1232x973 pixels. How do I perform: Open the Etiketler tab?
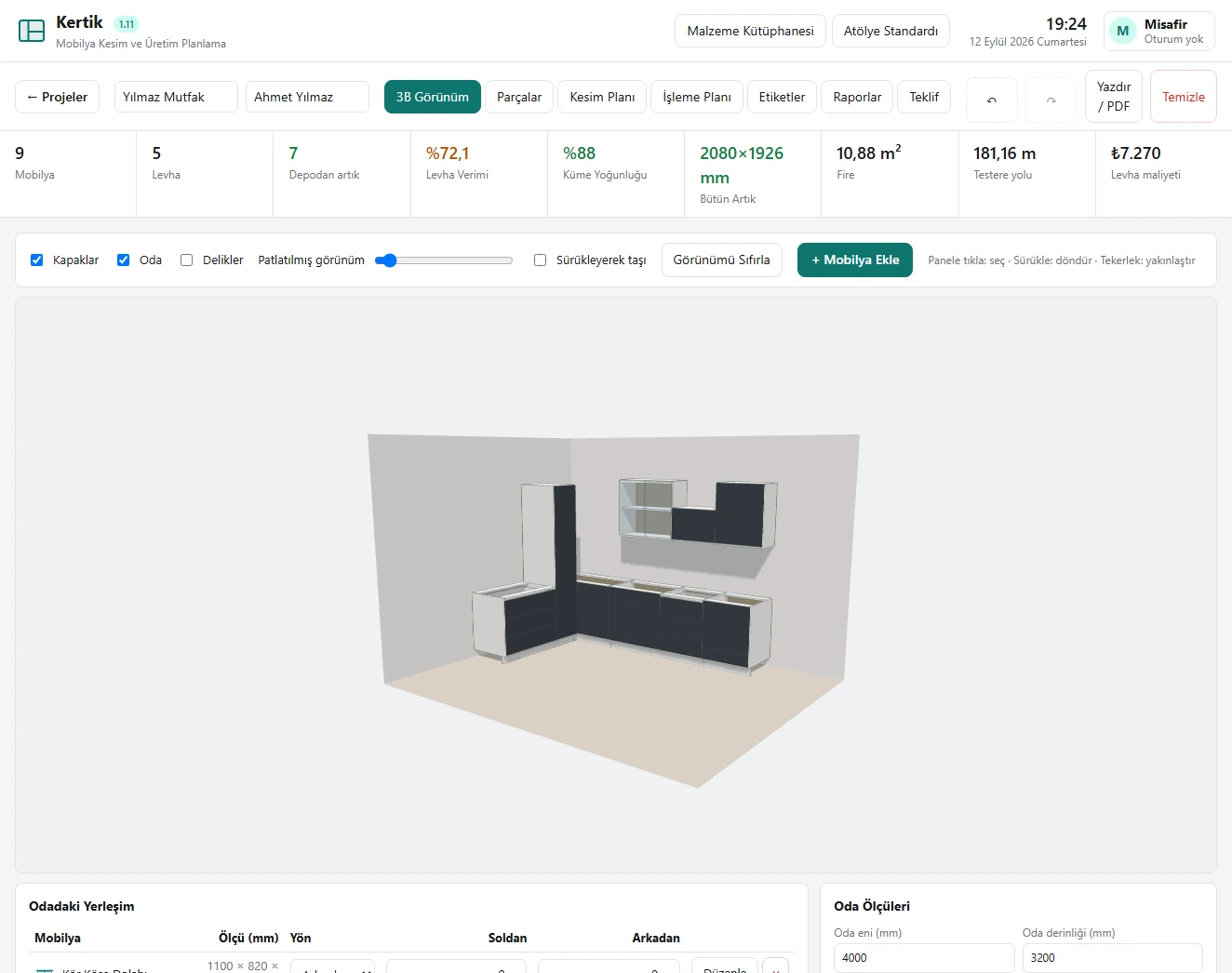coord(782,97)
